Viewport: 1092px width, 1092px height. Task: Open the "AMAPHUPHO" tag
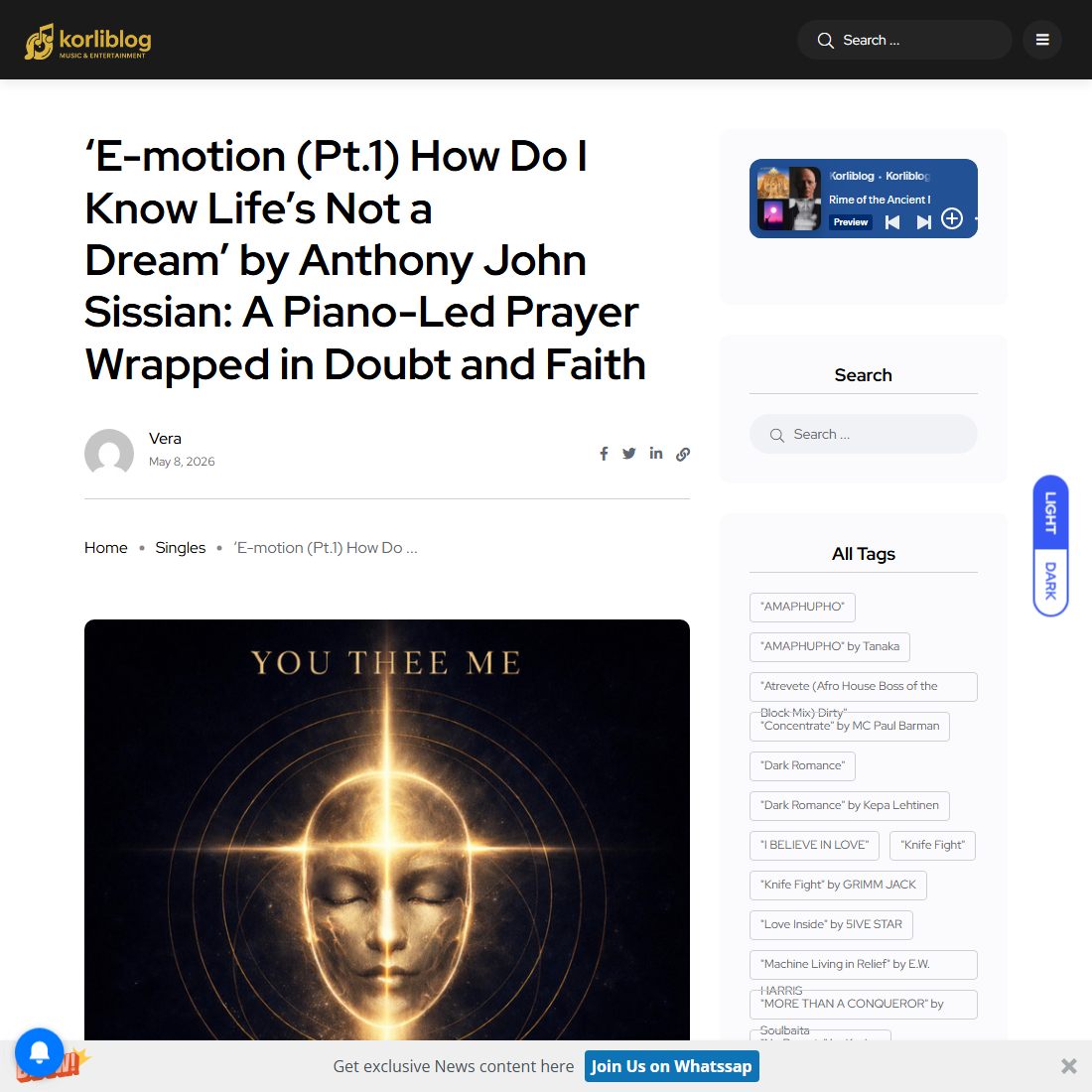pos(802,607)
